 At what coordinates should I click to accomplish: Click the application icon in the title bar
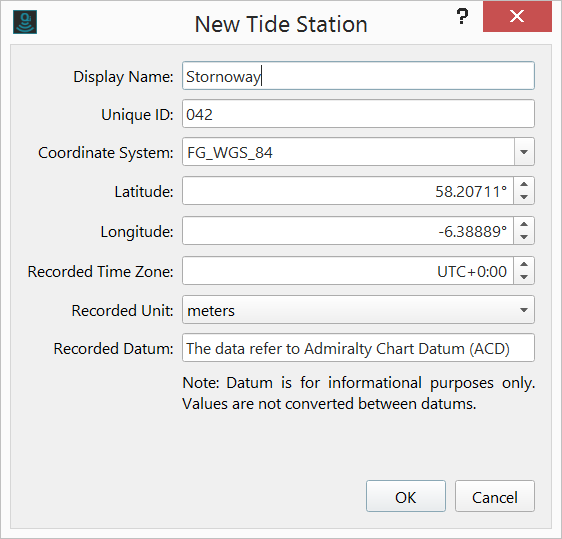[x=25, y=22]
